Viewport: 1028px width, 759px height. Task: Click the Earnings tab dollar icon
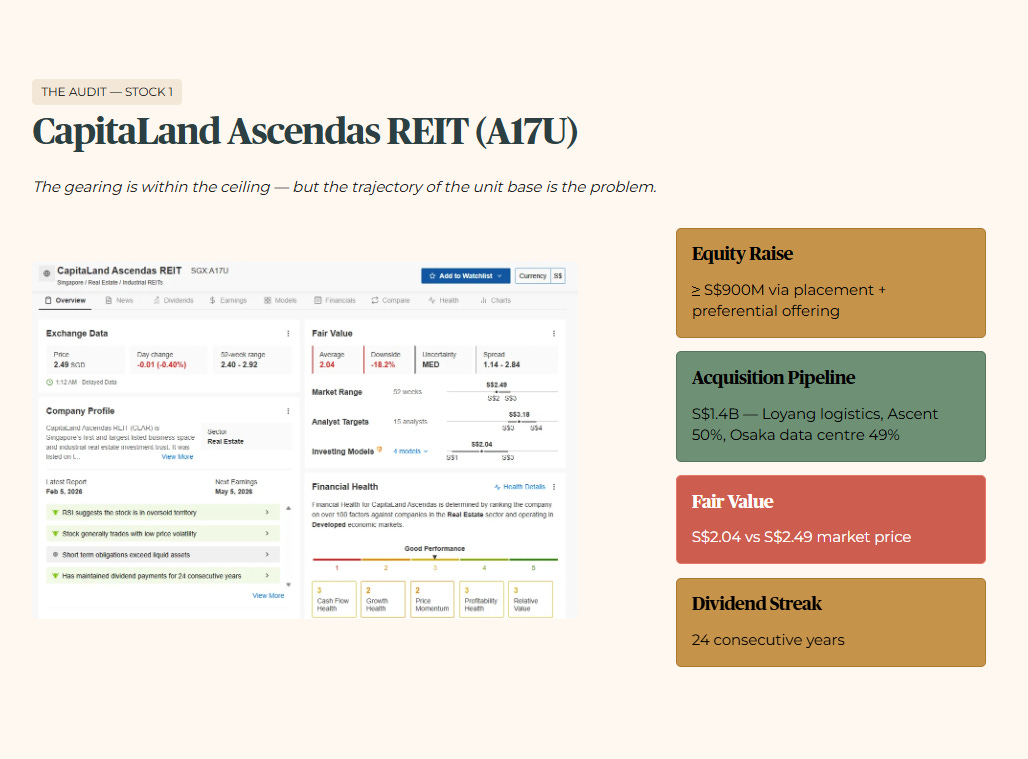tap(212, 300)
